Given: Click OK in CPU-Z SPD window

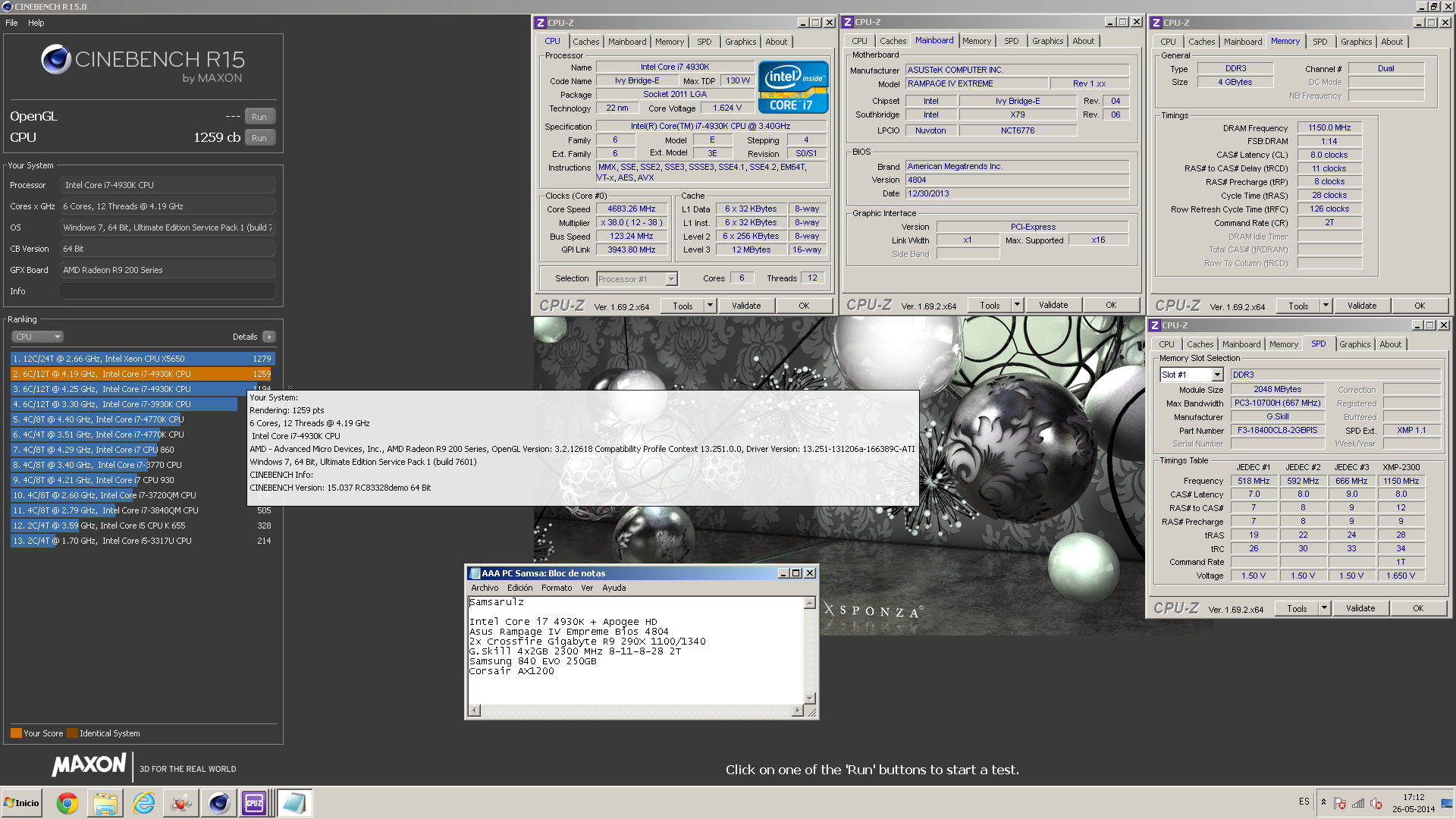Looking at the screenshot, I should coord(1418,608).
